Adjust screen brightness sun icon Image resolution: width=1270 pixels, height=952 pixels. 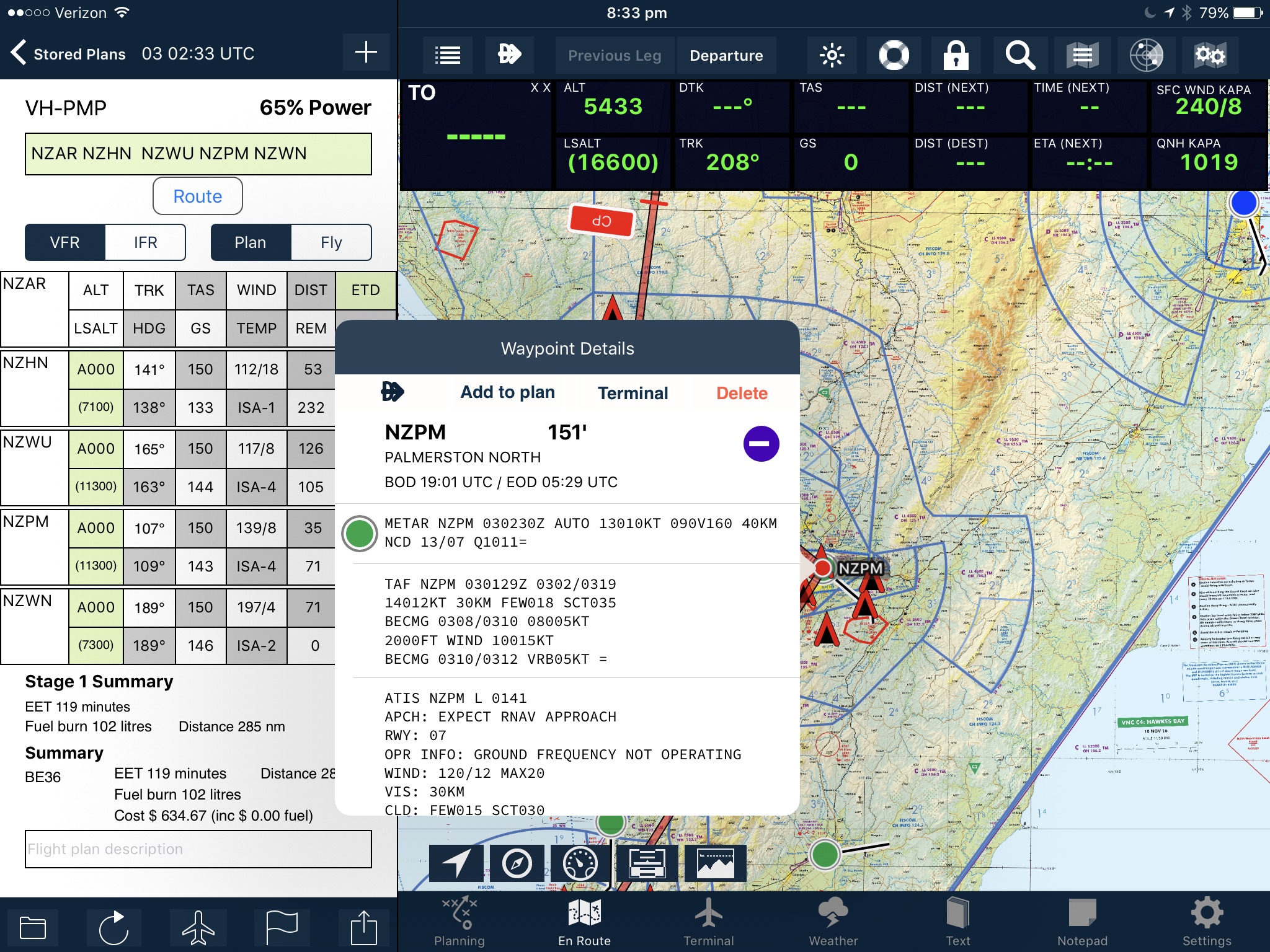click(832, 55)
